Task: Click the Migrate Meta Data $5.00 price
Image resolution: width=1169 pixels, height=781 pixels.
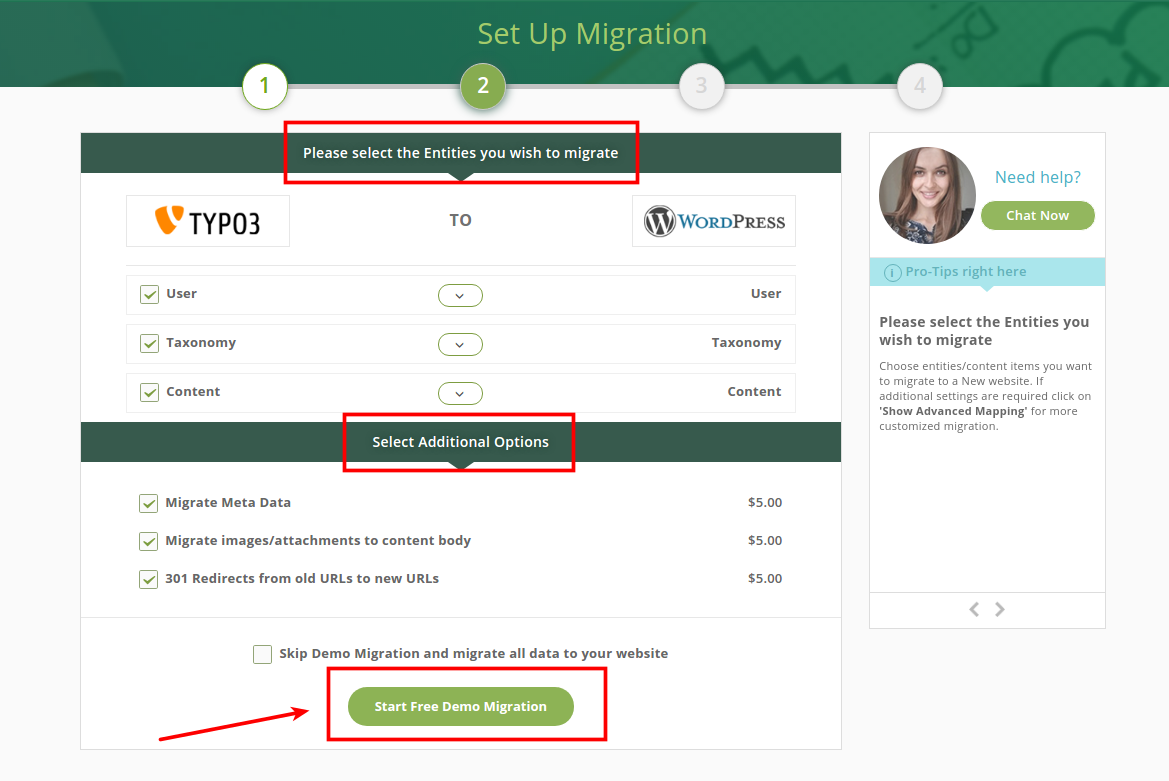Action: point(765,503)
